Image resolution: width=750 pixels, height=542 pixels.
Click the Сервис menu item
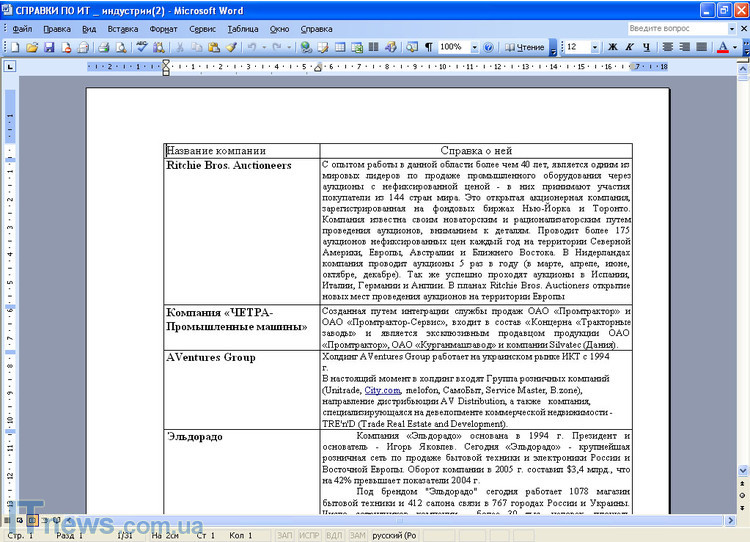tap(202, 29)
